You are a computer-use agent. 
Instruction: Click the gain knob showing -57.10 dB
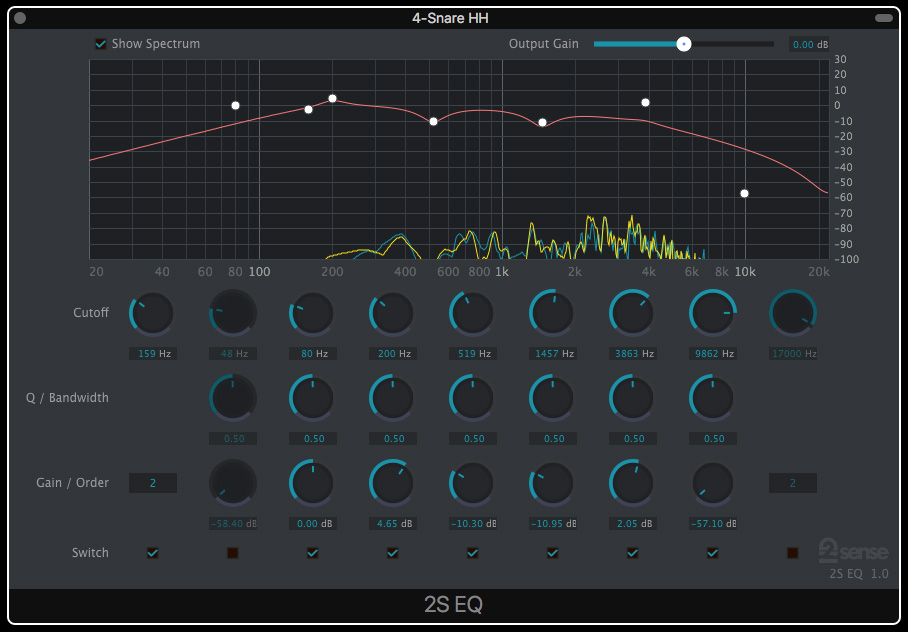pos(712,483)
